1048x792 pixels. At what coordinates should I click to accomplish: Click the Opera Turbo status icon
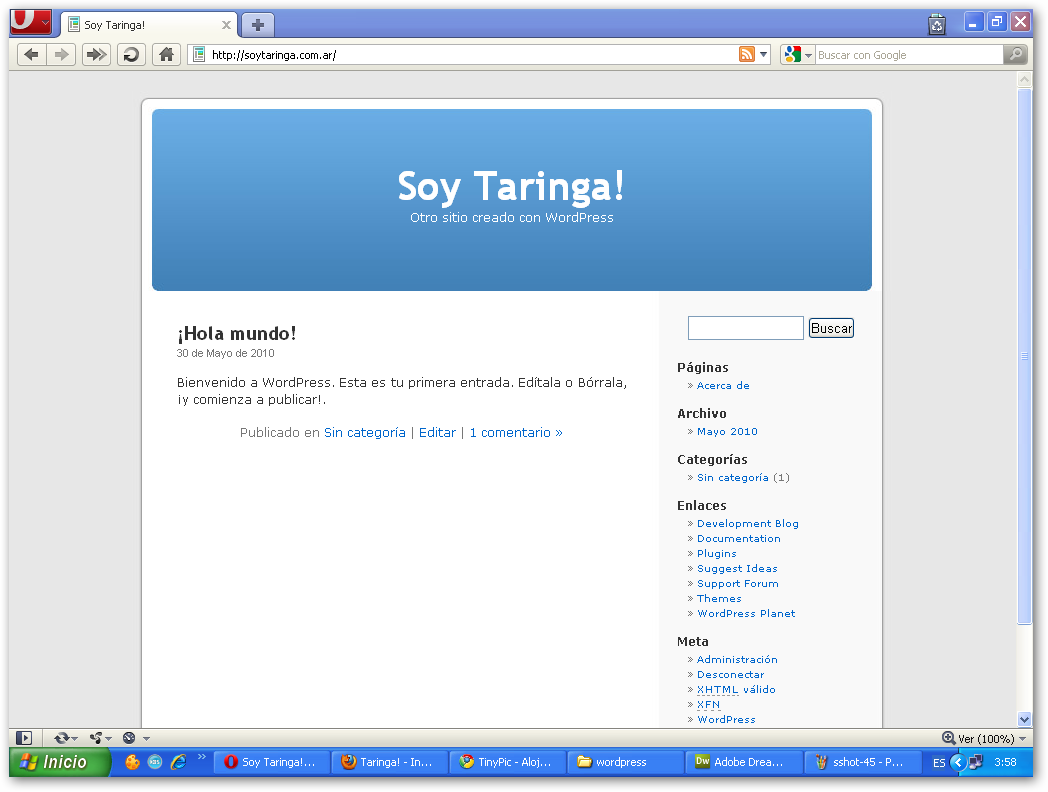pyautogui.click(x=130, y=738)
